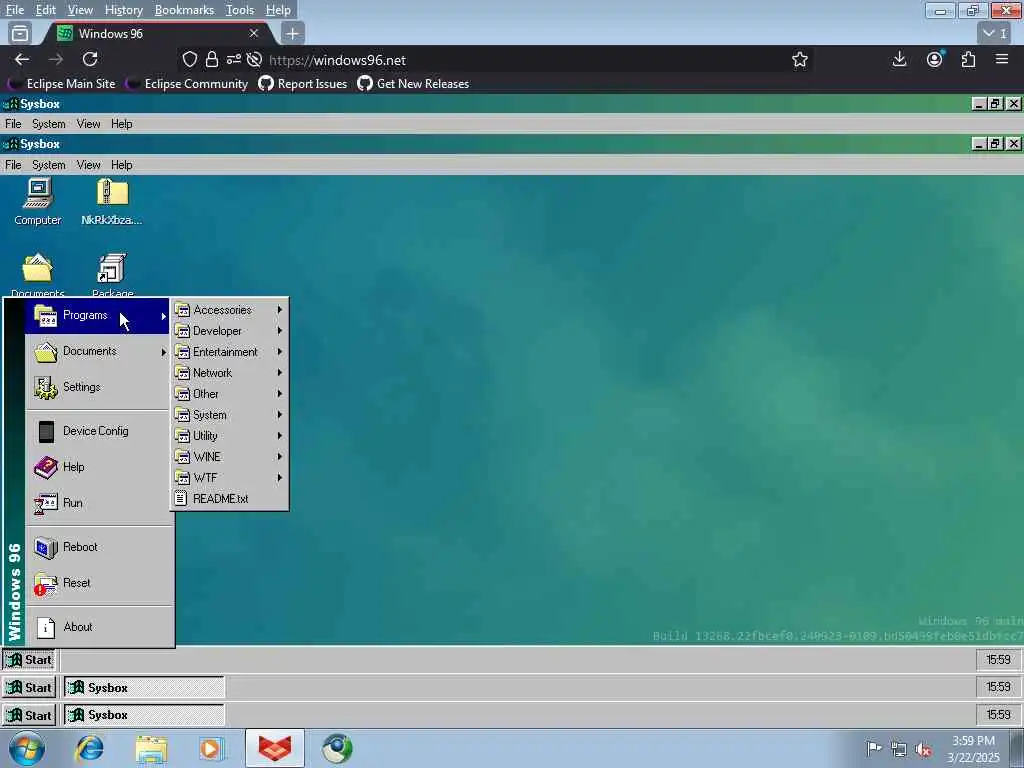Click the site padlock icon
This screenshot has height=768, width=1024.
pyautogui.click(x=212, y=60)
